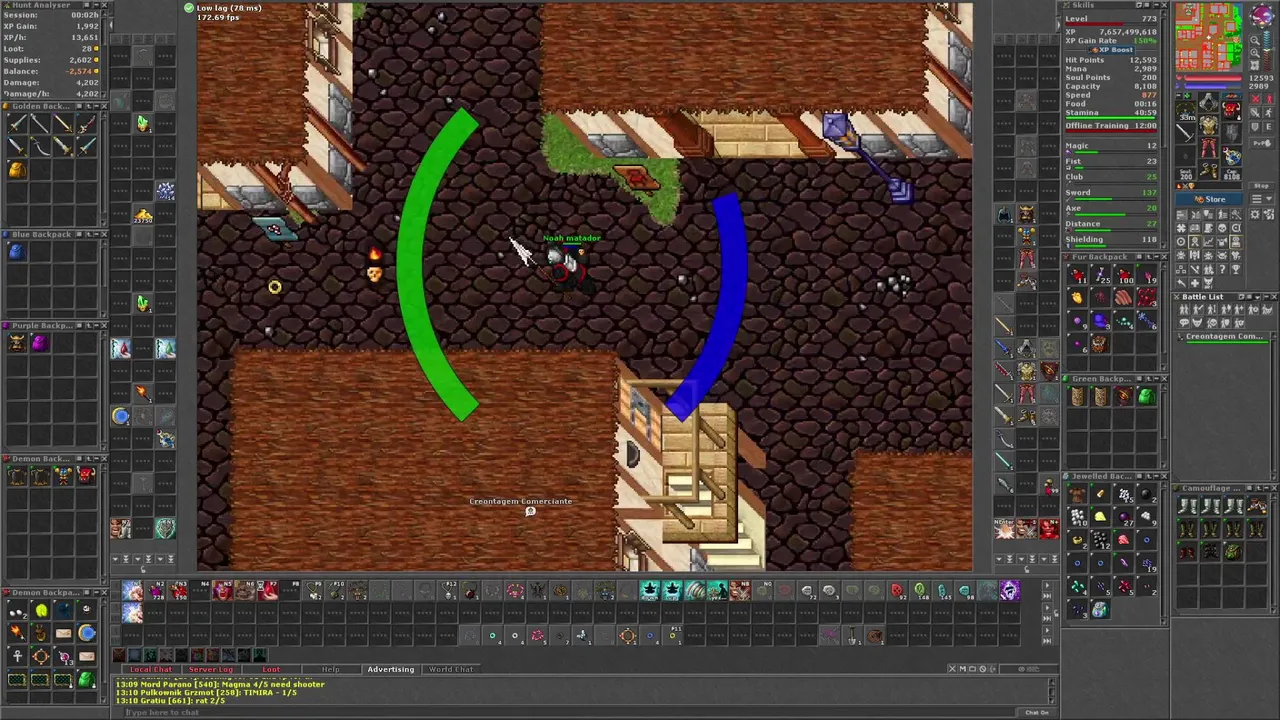Click the red legs equipment slot
The width and height of the screenshot is (1280, 720).
(x=1209, y=148)
